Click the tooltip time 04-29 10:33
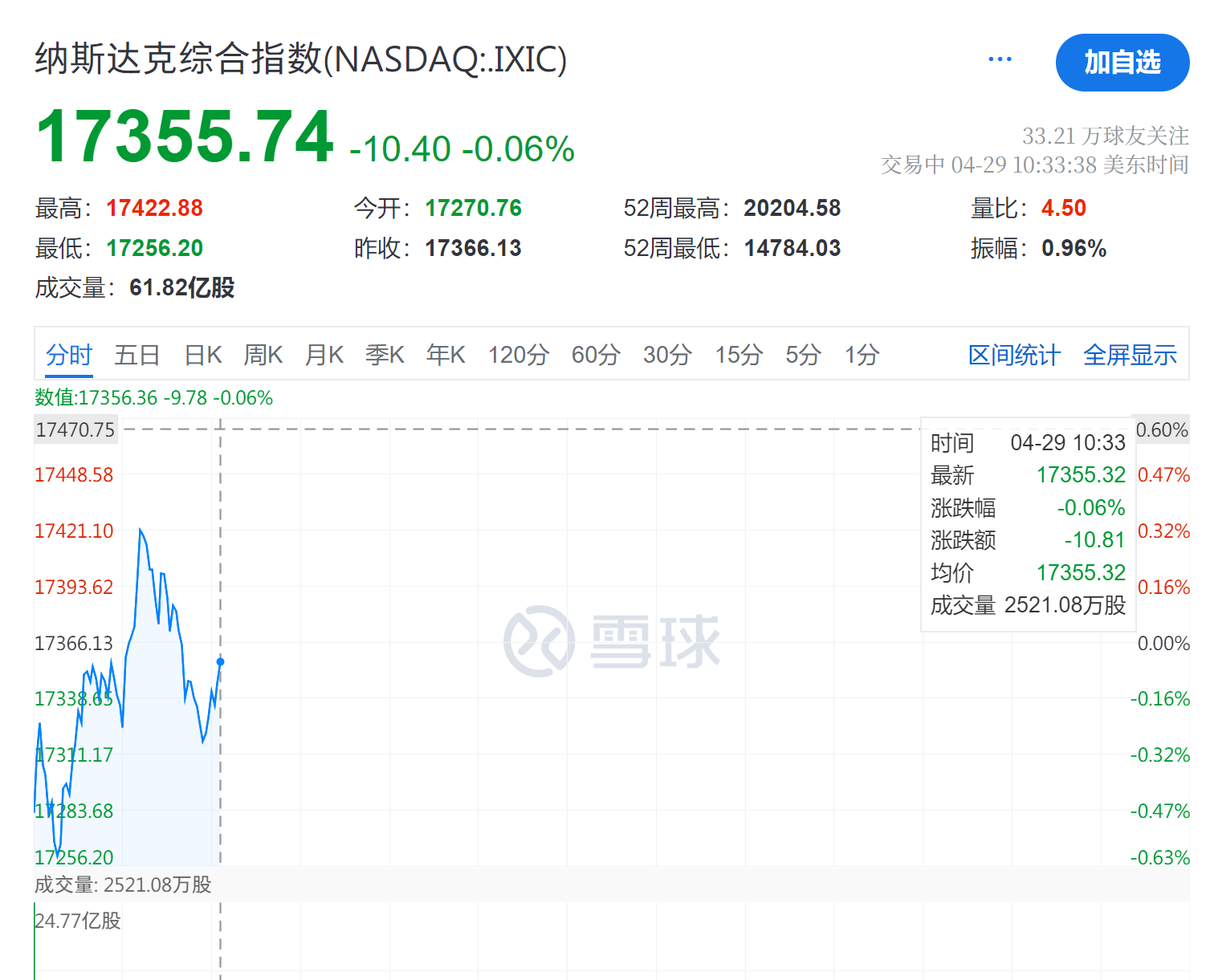Viewport: 1210px width, 980px height. coord(1068,443)
